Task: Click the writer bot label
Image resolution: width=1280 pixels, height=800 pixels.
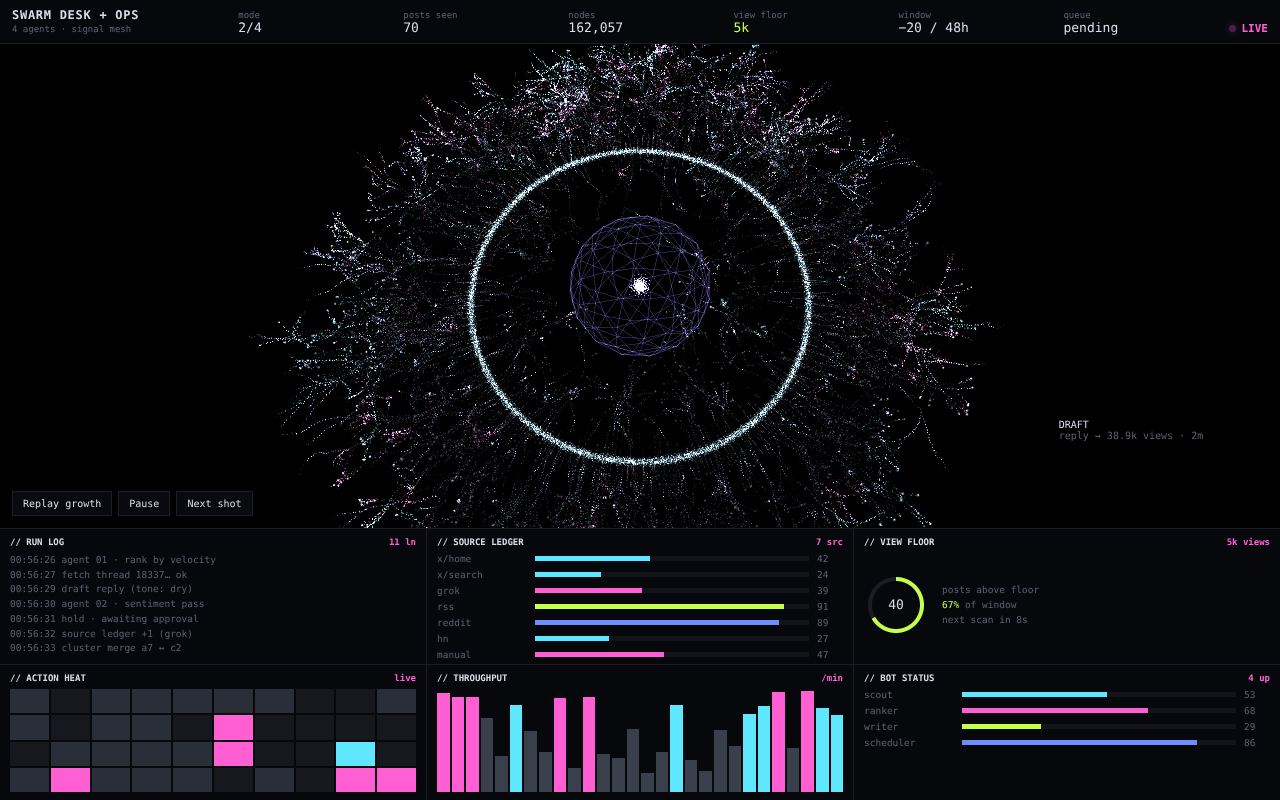Action: point(881,727)
